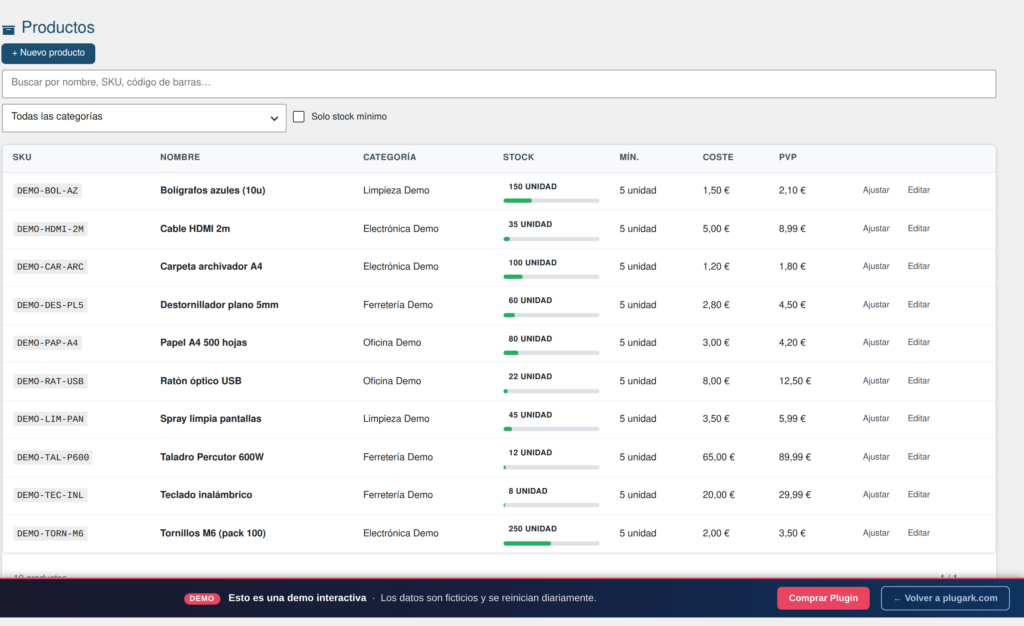1024x626 pixels.
Task: Click the product name Ratón óptico USB
Action: [x=200, y=381]
